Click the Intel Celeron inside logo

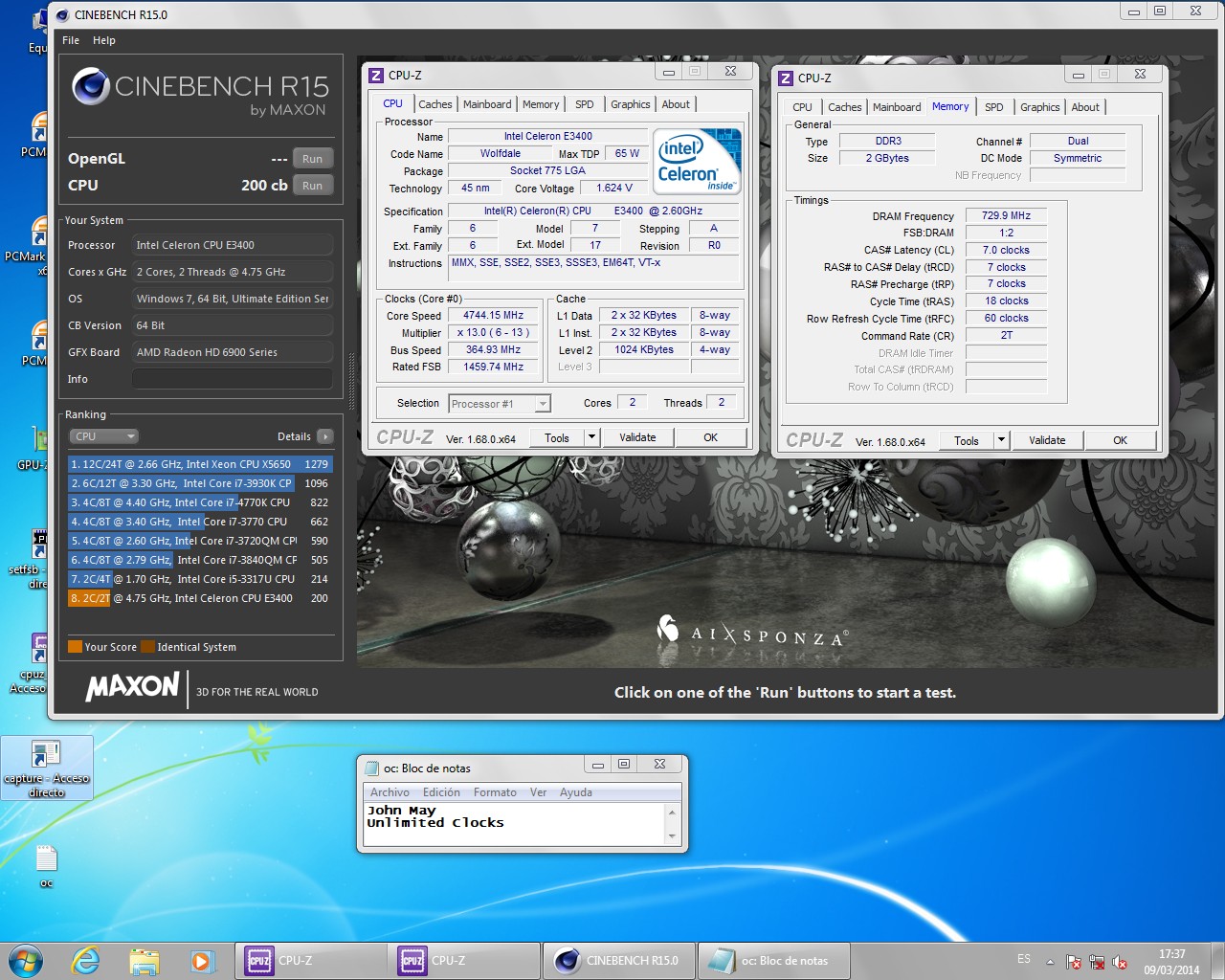[x=698, y=160]
